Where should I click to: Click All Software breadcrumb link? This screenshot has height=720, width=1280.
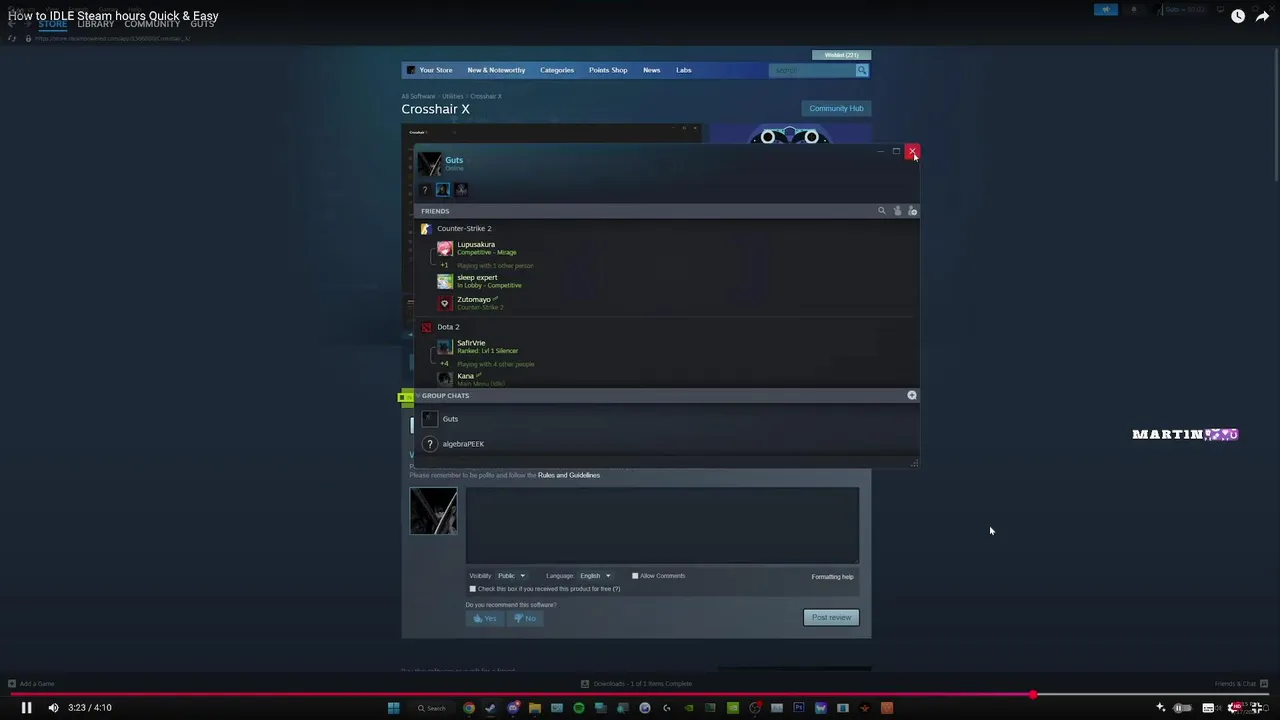coord(418,96)
